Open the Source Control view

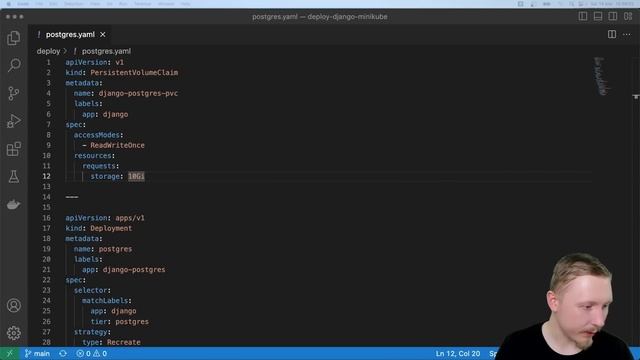point(13,93)
